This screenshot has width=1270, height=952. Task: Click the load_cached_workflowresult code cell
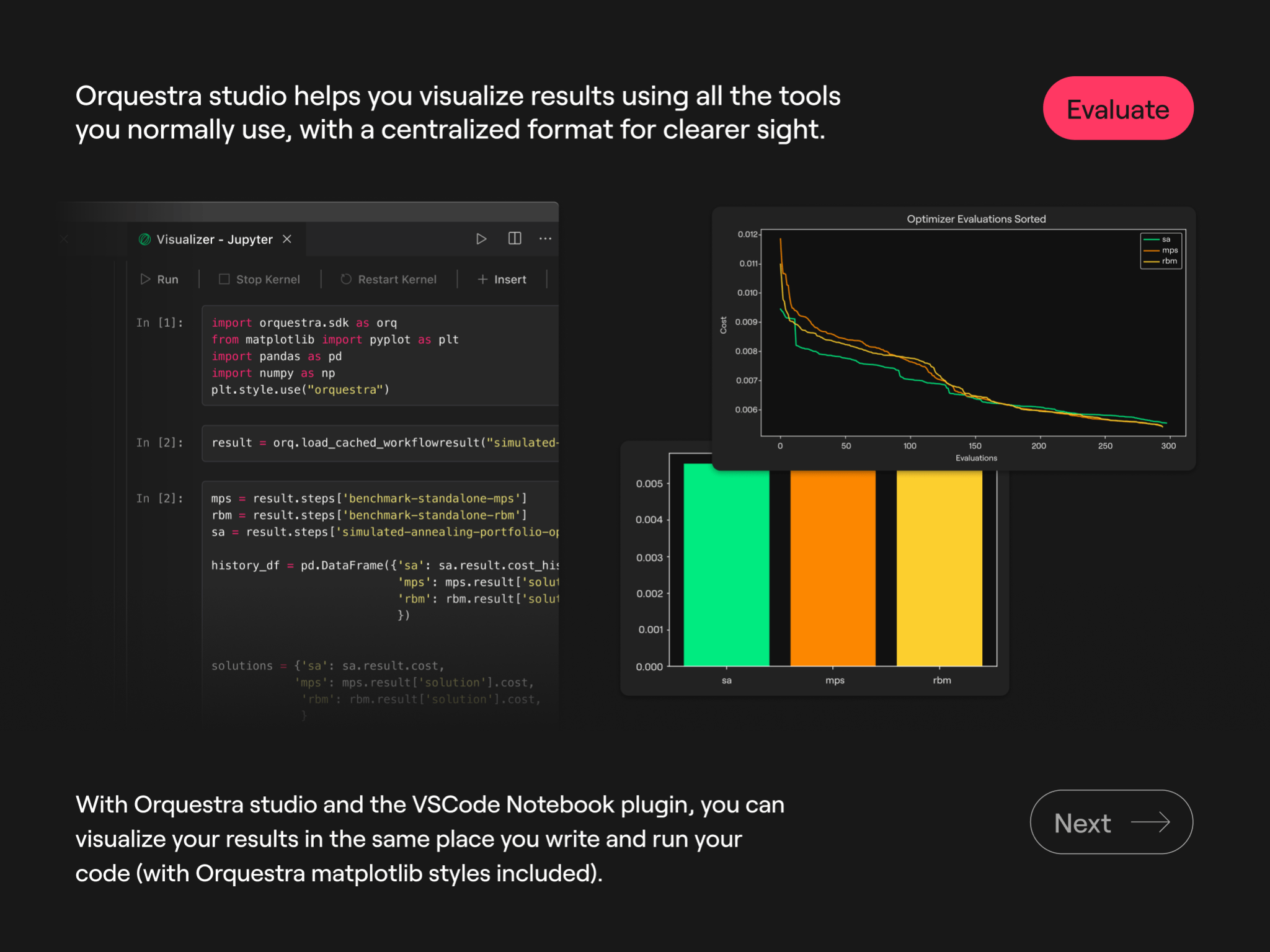(x=380, y=443)
